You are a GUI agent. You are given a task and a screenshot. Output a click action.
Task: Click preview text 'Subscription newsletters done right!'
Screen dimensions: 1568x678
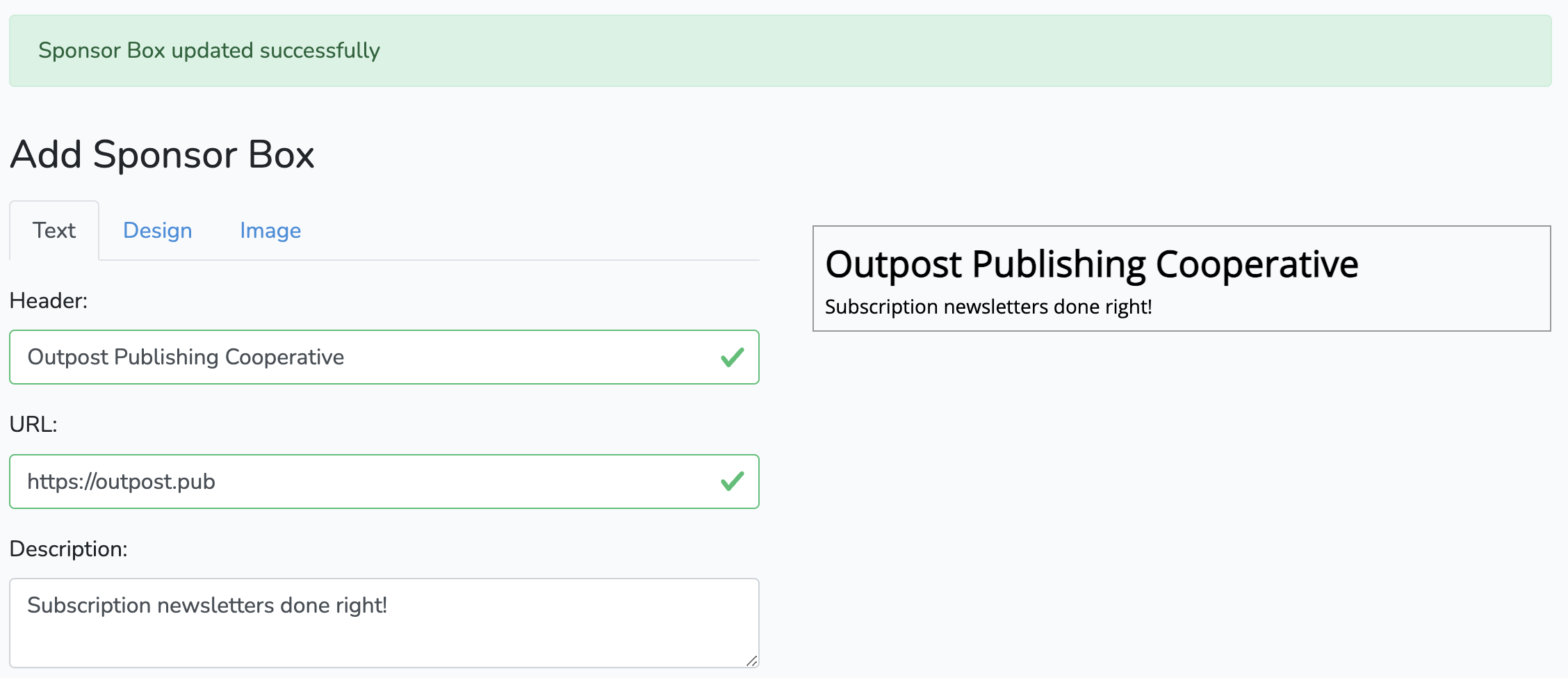[x=988, y=307]
